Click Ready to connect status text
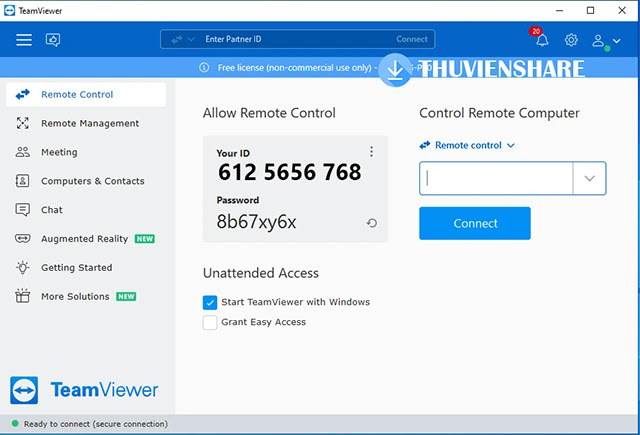Screen dimensions: 640x435 coord(96,424)
